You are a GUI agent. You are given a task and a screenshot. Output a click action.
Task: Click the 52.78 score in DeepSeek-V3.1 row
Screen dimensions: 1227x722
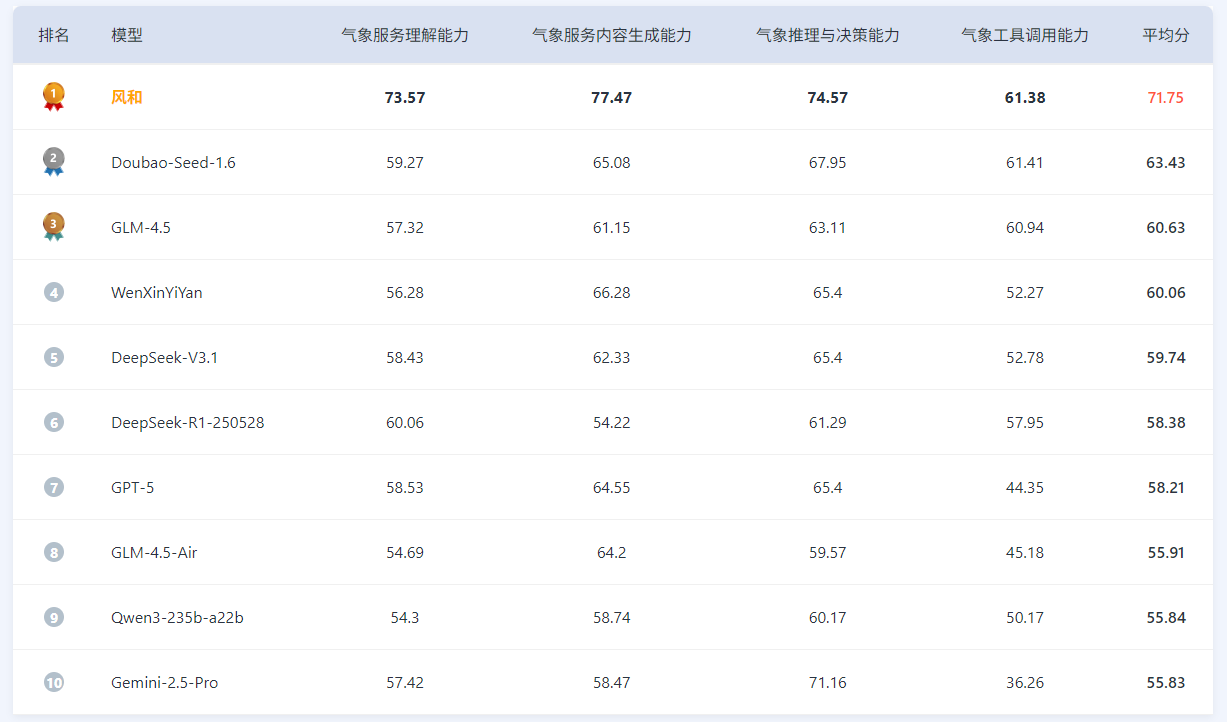pyautogui.click(x=1025, y=357)
